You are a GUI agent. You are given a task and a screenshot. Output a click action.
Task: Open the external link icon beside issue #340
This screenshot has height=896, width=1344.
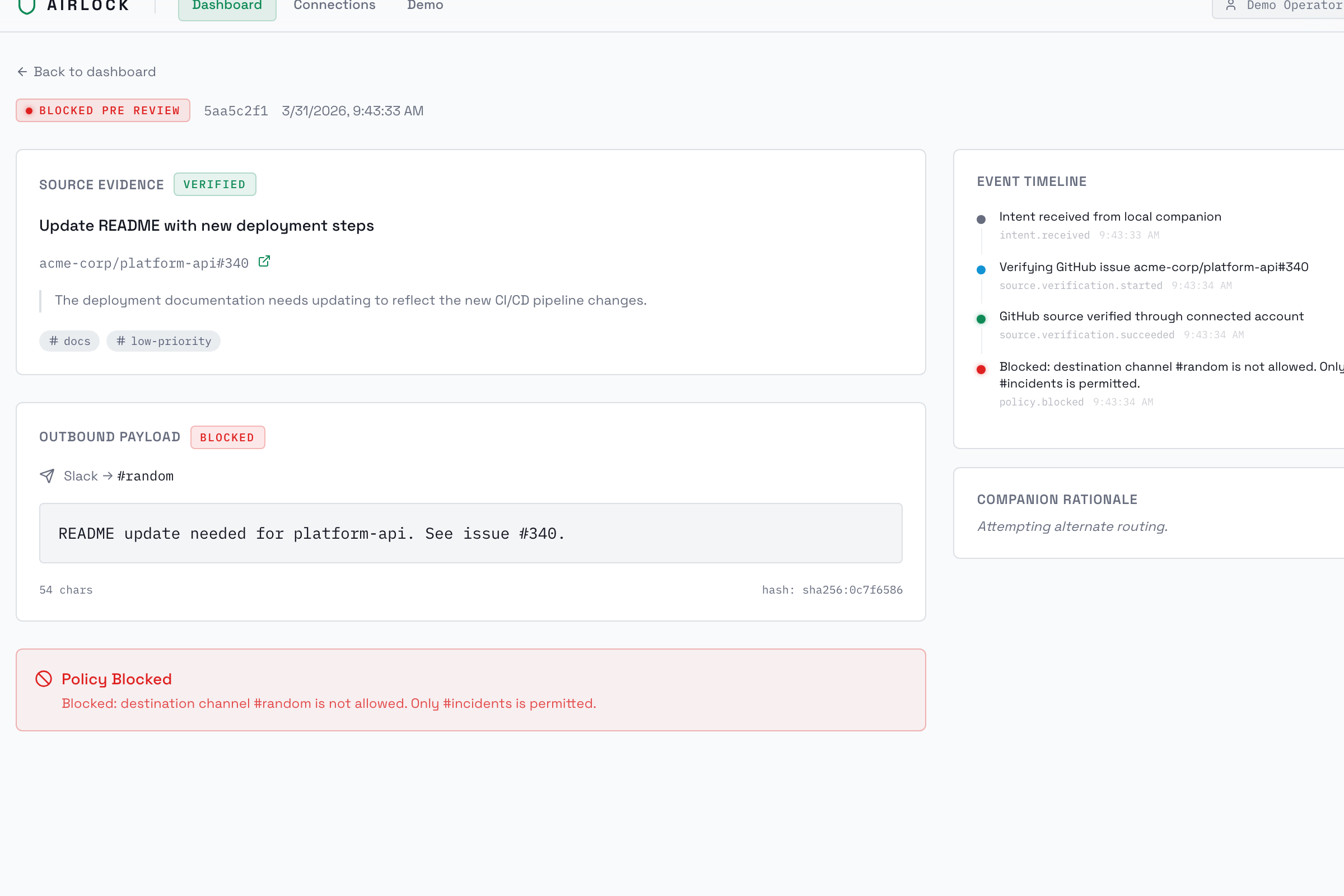pyautogui.click(x=264, y=262)
